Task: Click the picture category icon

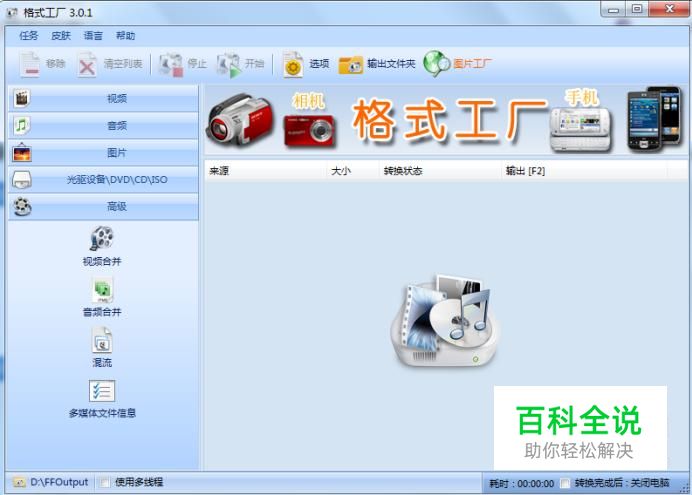Action: (22, 153)
